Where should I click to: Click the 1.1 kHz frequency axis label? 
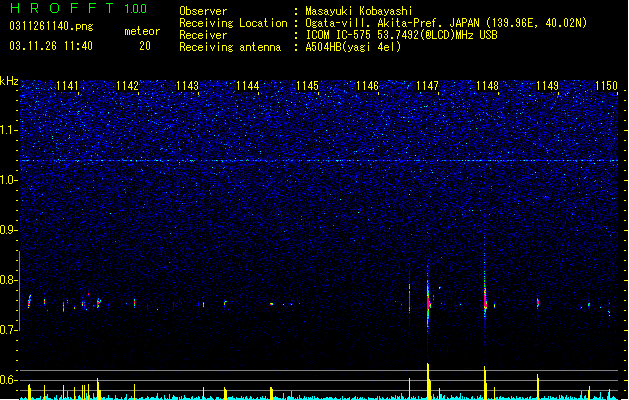[x=8, y=130]
